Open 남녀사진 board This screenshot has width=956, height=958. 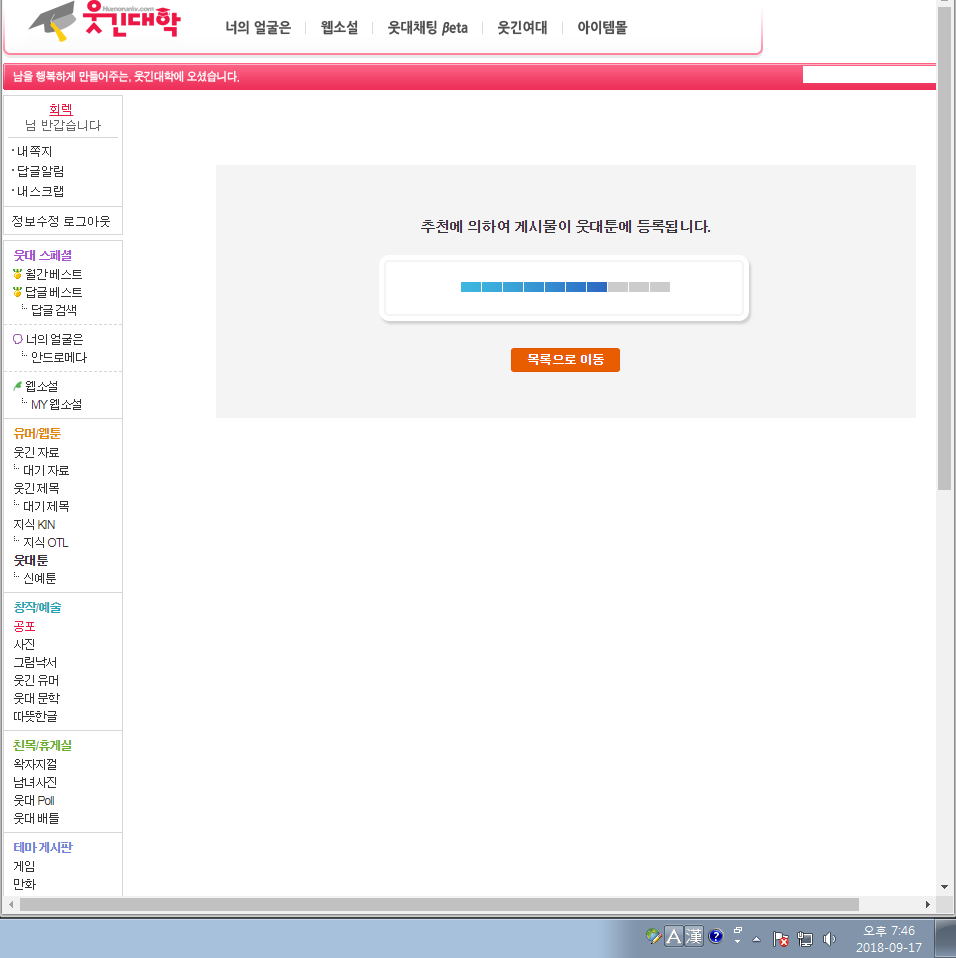coord(35,782)
